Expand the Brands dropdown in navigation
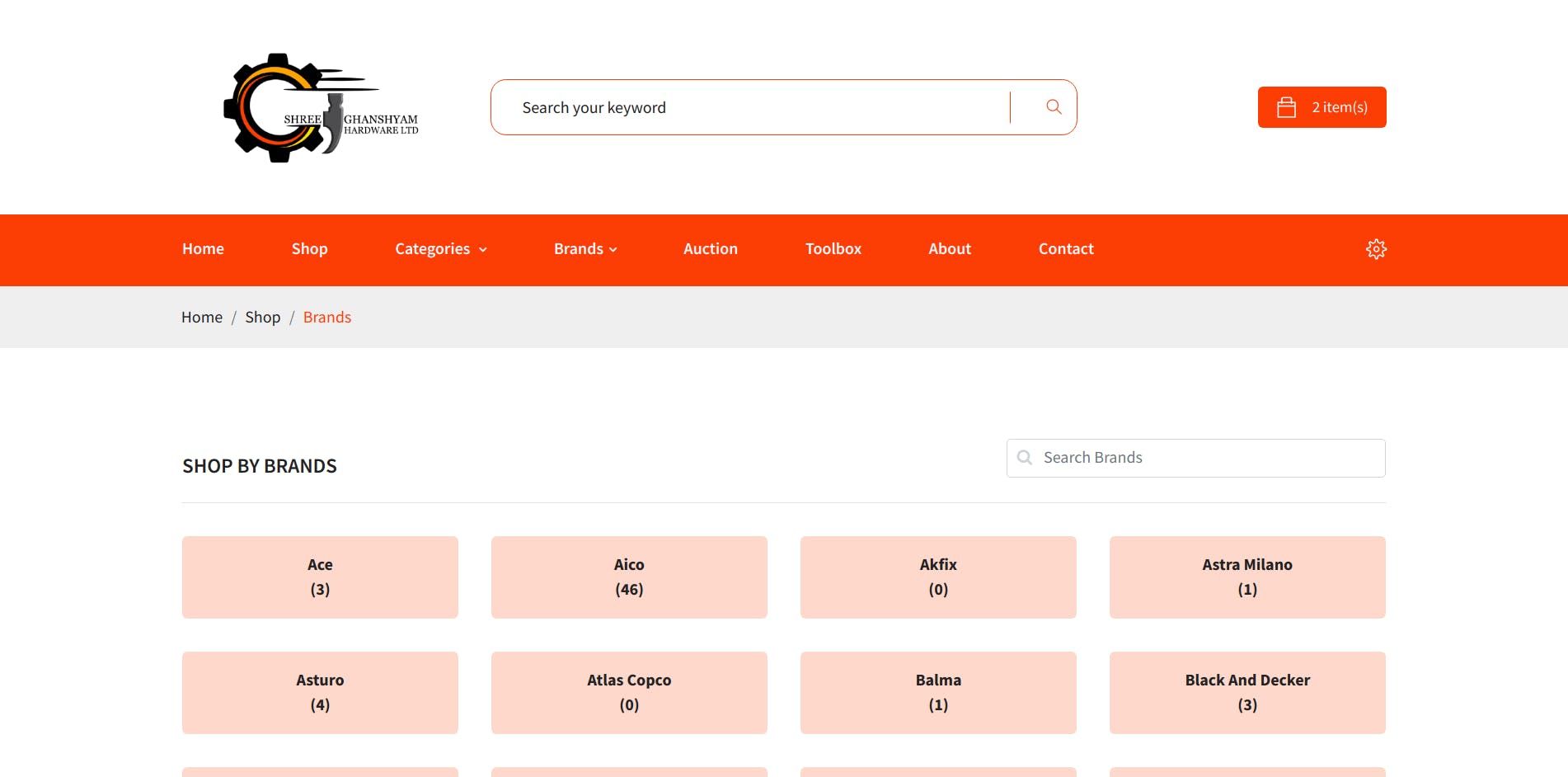 tap(585, 249)
